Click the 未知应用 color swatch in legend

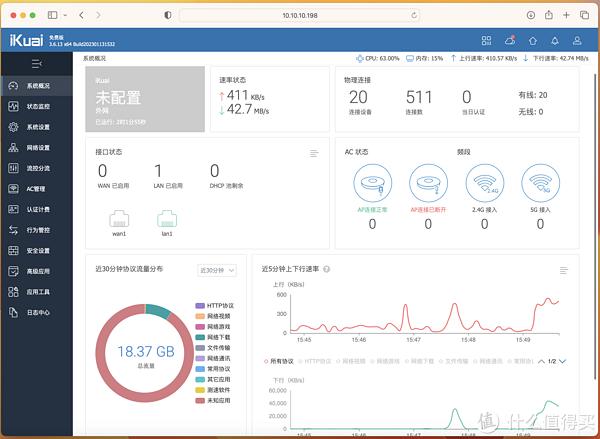coord(199,400)
